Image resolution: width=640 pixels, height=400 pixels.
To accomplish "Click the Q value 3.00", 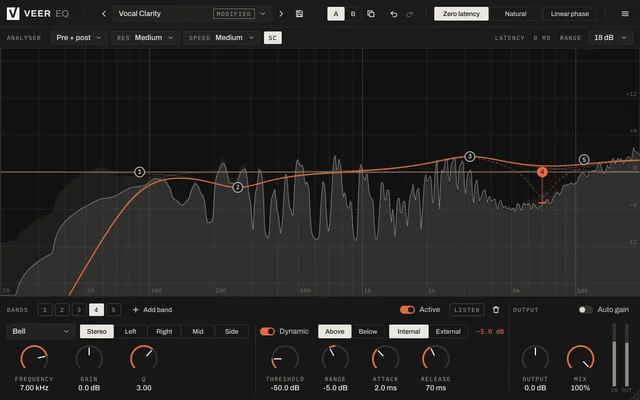I will pyautogui.click(x=144, y=388).
